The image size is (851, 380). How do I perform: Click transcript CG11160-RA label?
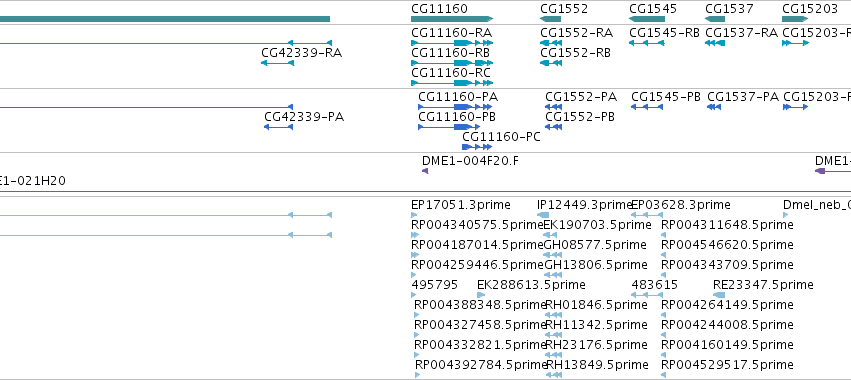(x=452, y=33)
